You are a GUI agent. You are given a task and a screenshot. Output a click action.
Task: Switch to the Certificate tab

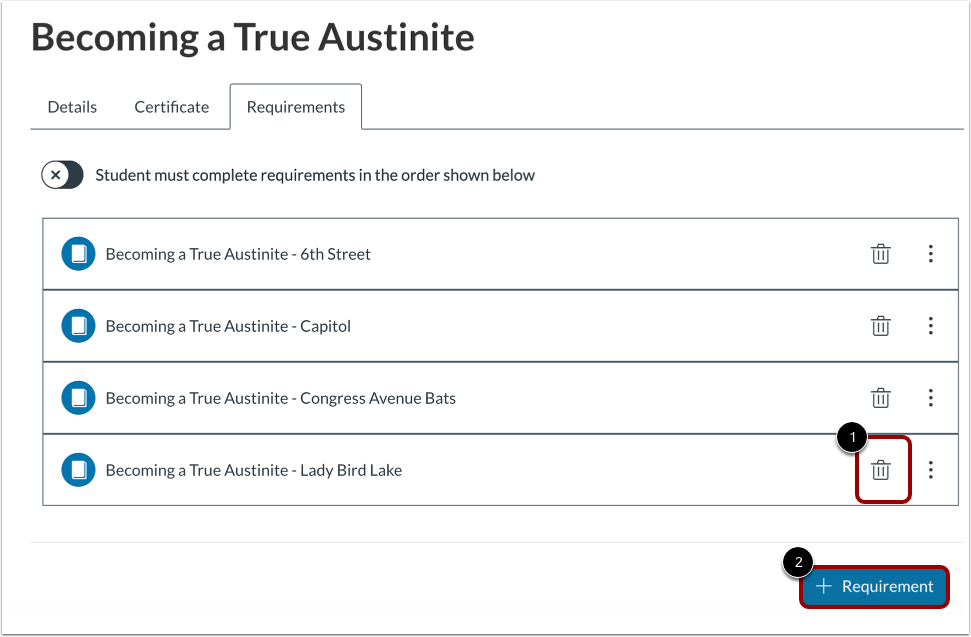pyautogui.click(x=172, y=107)
